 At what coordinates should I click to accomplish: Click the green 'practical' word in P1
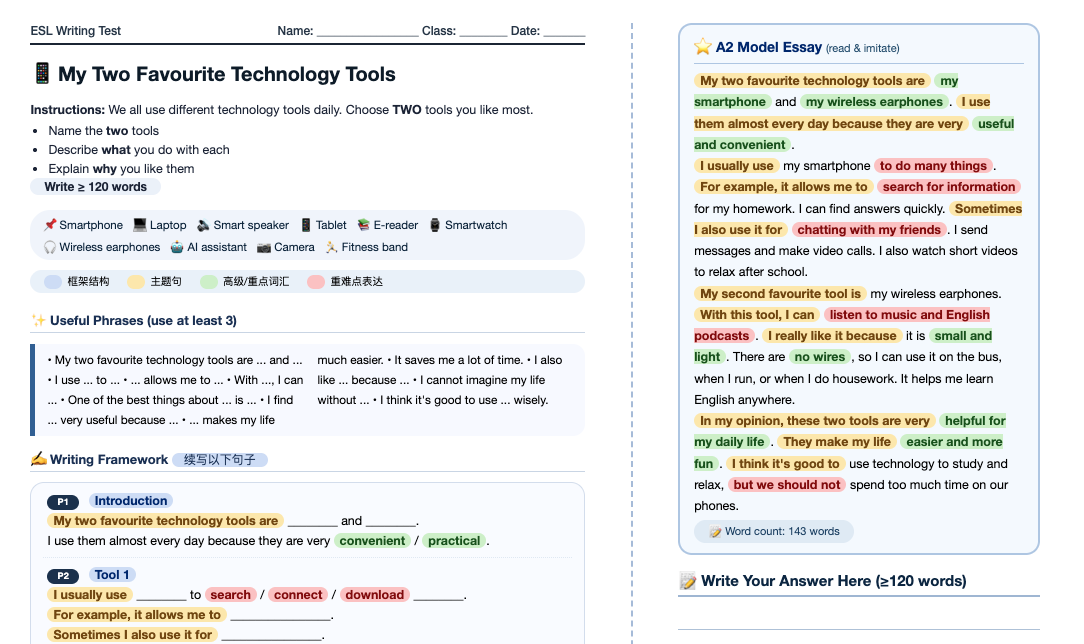(454, 541)
